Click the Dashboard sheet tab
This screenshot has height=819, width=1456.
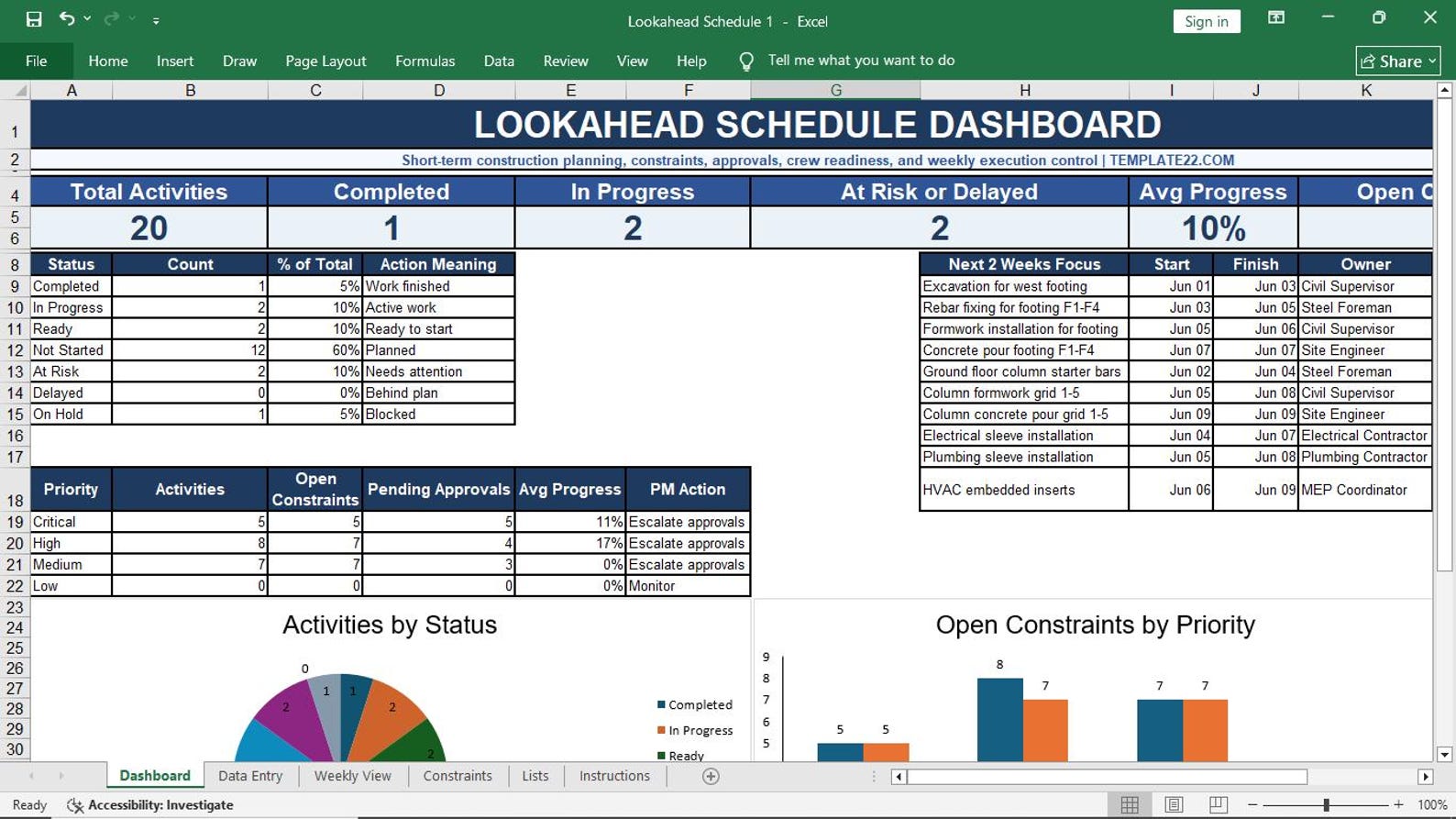click(x=155, y=776)
